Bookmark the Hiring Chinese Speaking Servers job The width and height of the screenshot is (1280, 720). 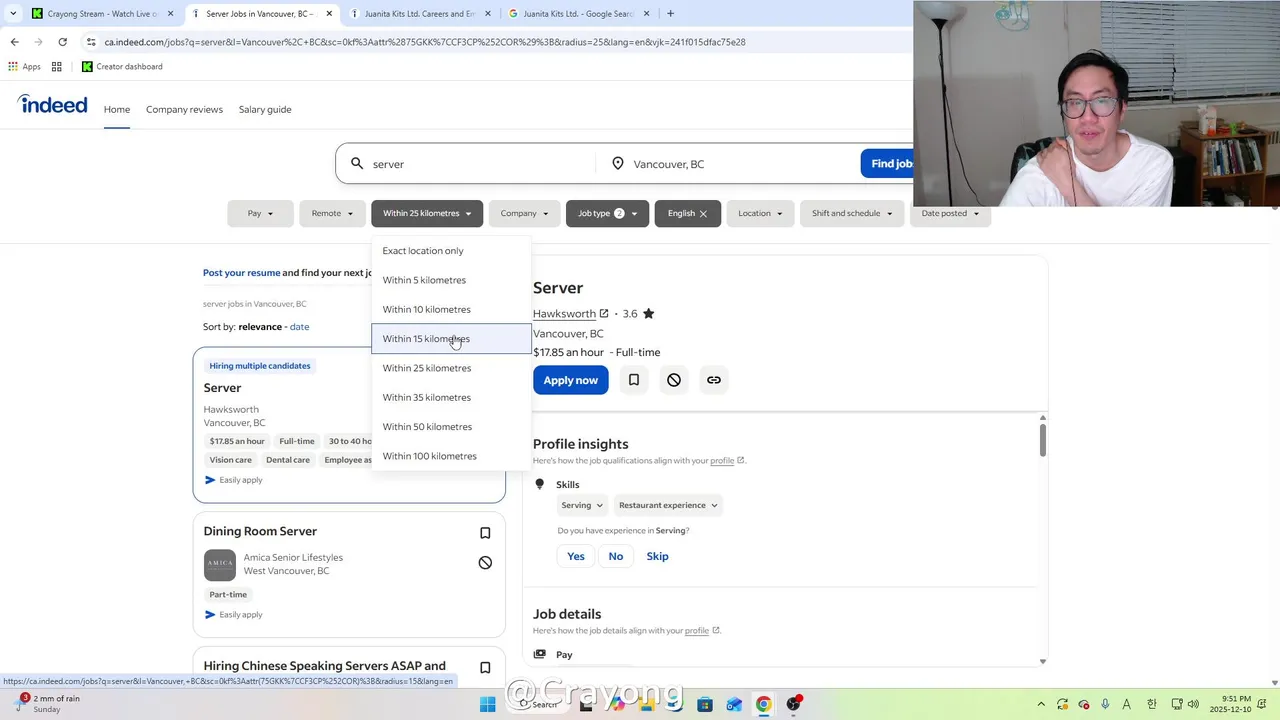point(485,668)
